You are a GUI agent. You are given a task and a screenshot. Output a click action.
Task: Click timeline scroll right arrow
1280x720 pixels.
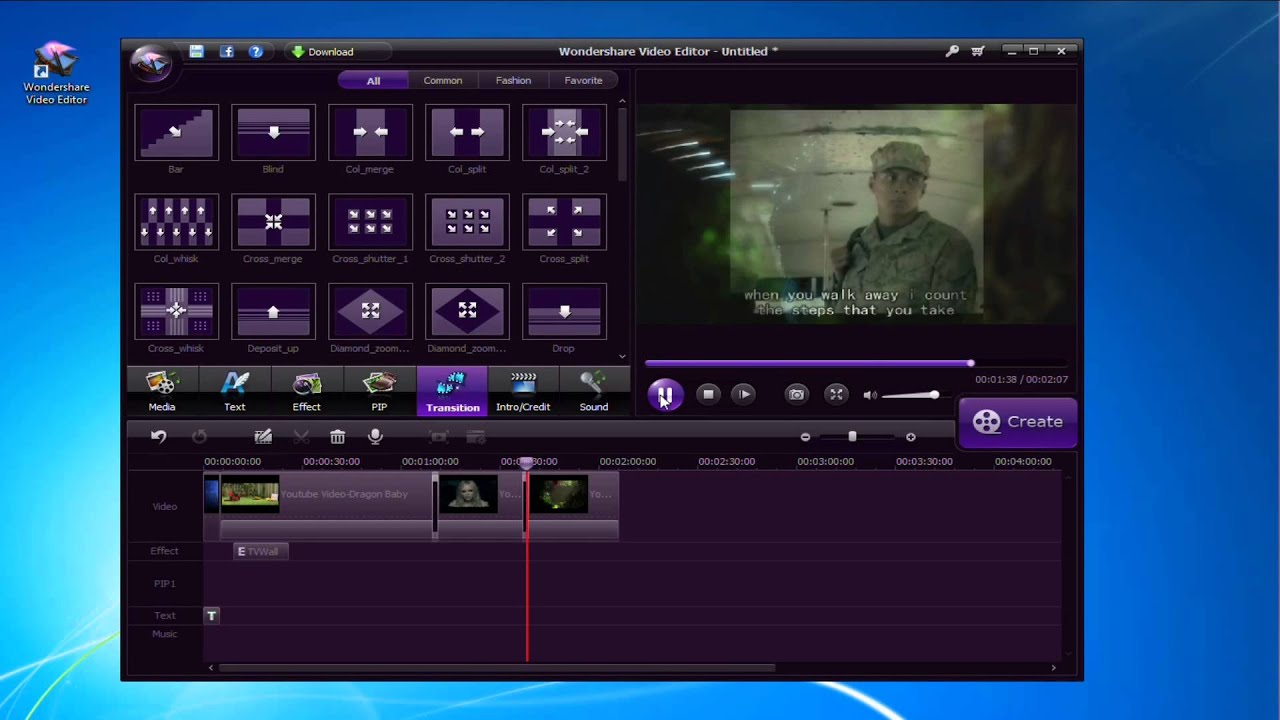[1053, 668]
